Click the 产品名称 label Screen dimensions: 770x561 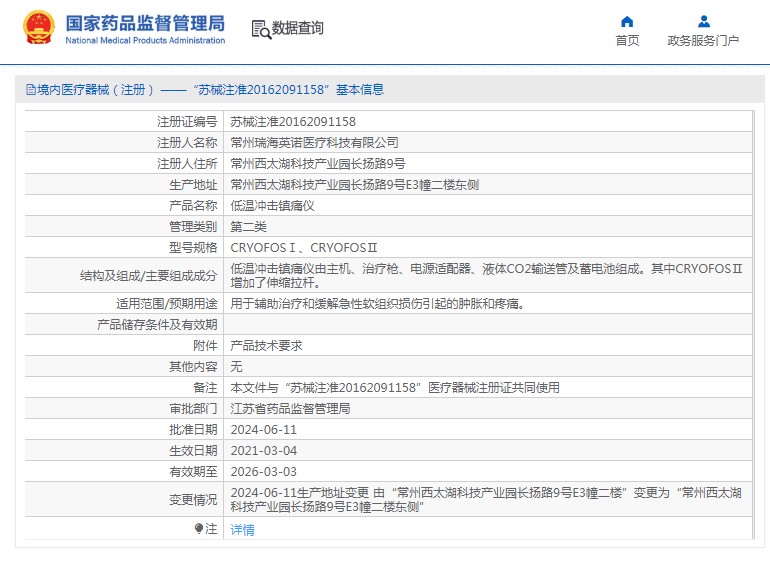pyautogui.click(x=193, y=206)
